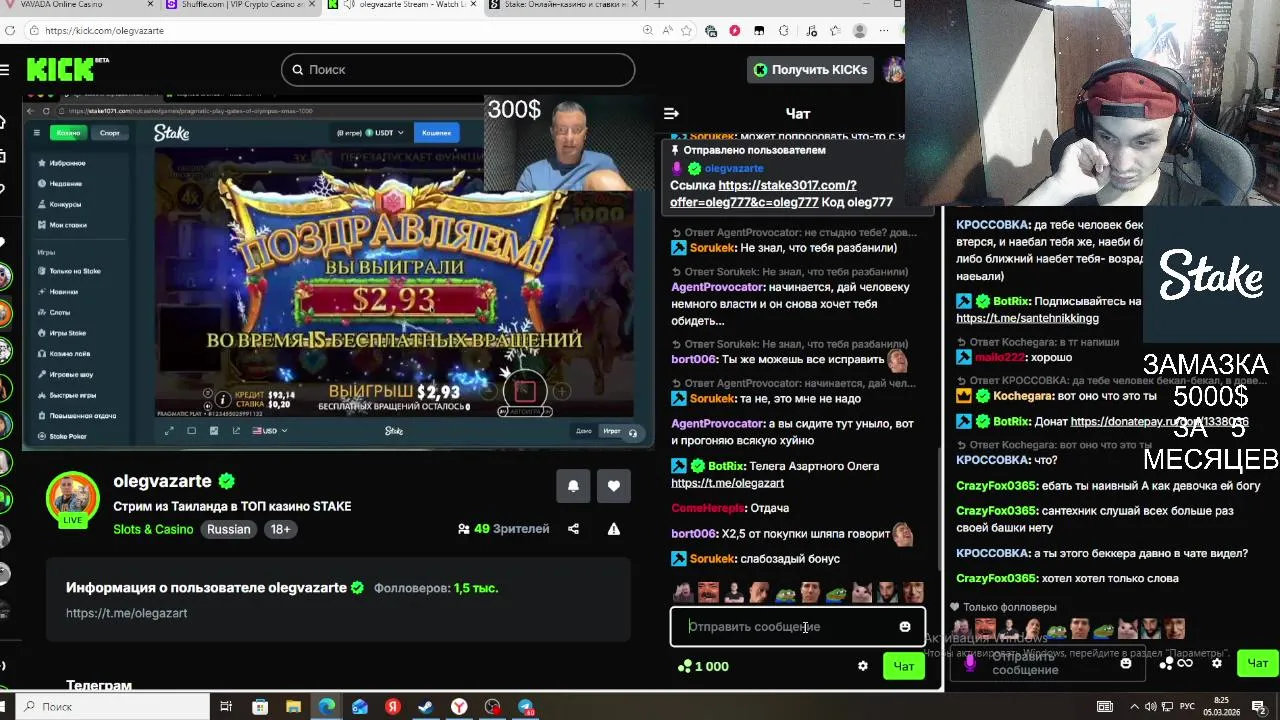1280x720 pixels.
Task: Click the browser address bar URL
Action: pos(104,31)
